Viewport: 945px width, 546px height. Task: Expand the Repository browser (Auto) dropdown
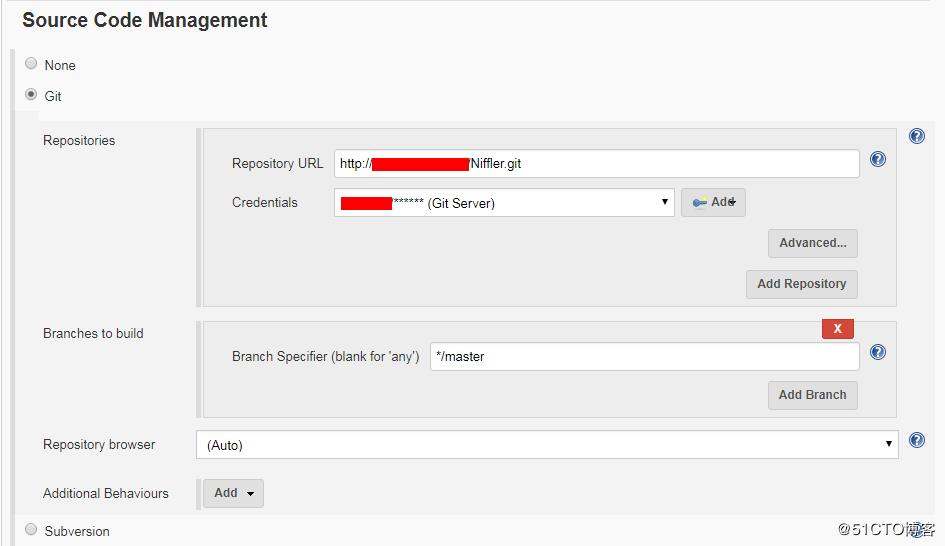(547, 445)
